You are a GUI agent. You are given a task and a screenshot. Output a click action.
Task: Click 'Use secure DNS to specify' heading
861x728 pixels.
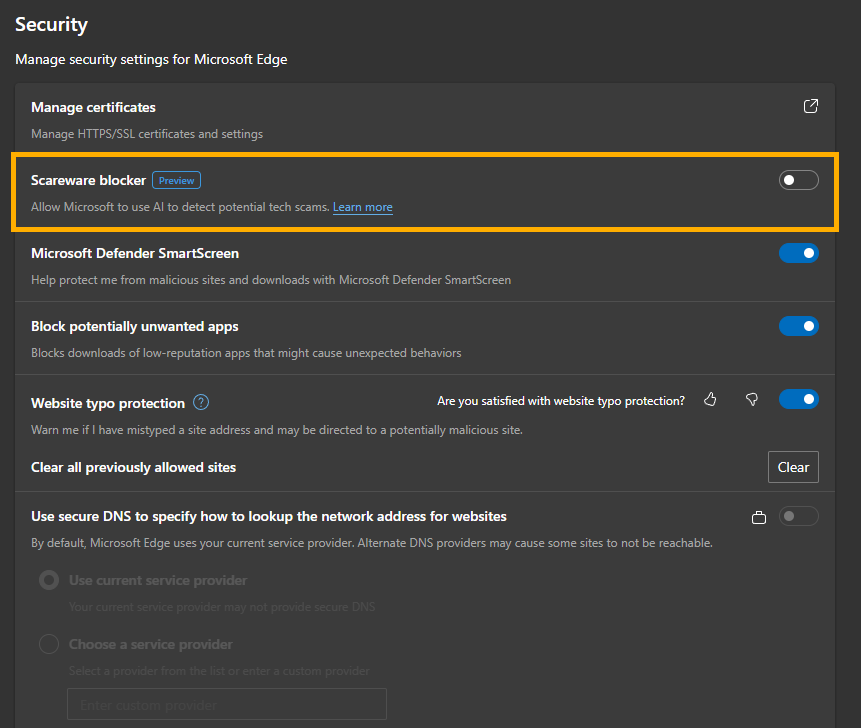tap(269, 517)
